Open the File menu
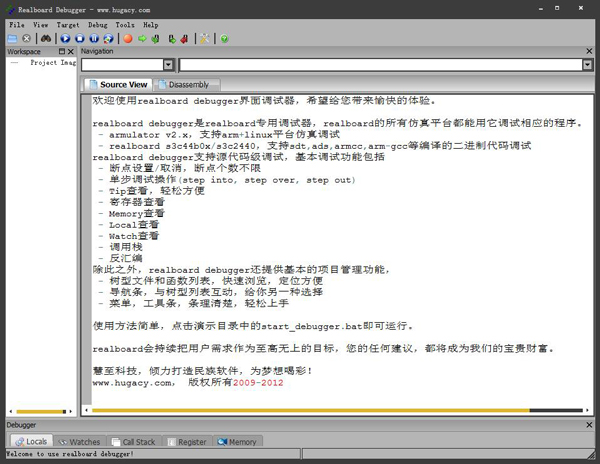The width and height of the screenshot is (600, 464). (x=17, y=25)
